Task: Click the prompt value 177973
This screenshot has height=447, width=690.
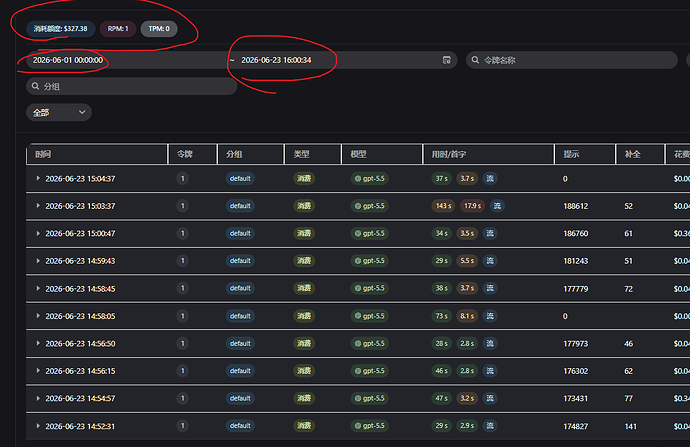Action: 576,344
